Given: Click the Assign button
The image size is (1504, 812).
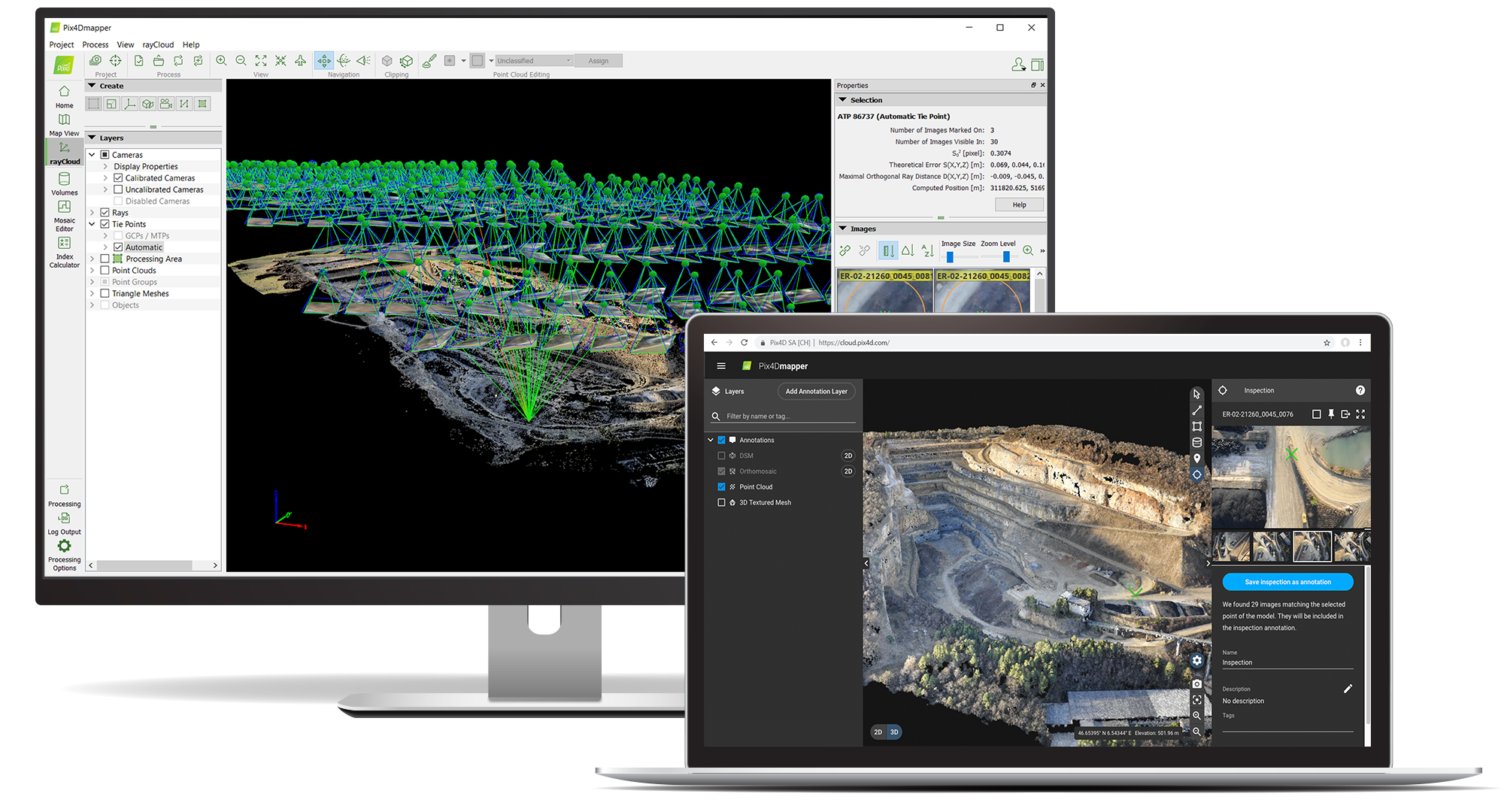Looking at the screenshot, I should click(599, 61).
